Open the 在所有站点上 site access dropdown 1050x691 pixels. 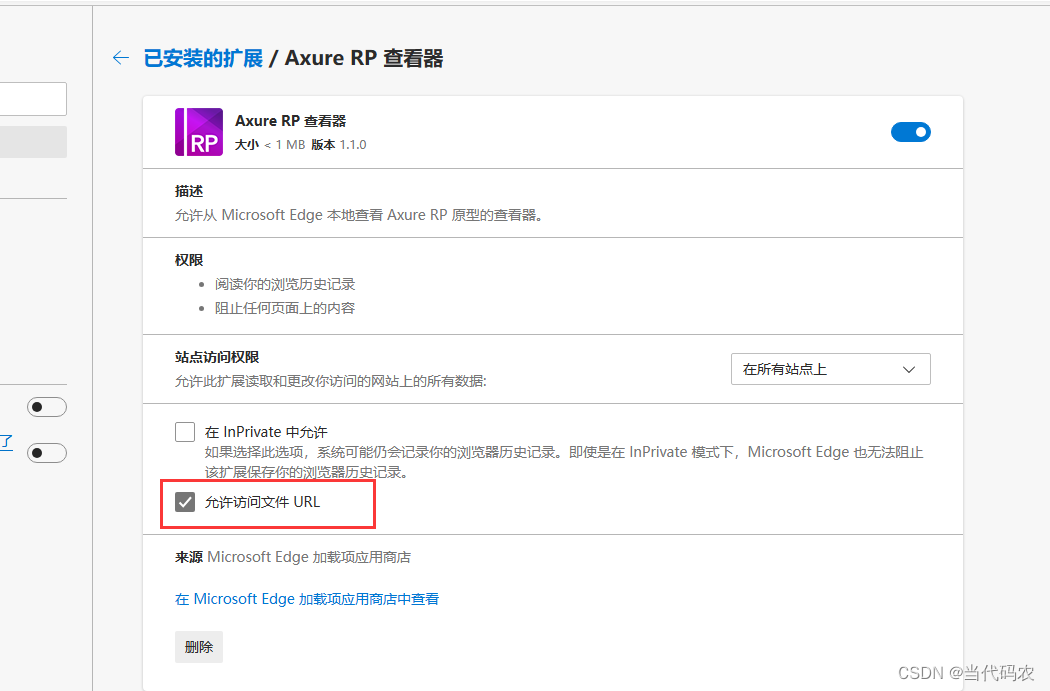coord(830,369)
